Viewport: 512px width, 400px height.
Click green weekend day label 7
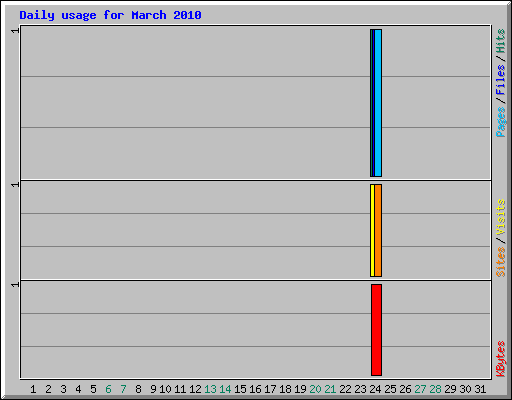pos(123,389)
